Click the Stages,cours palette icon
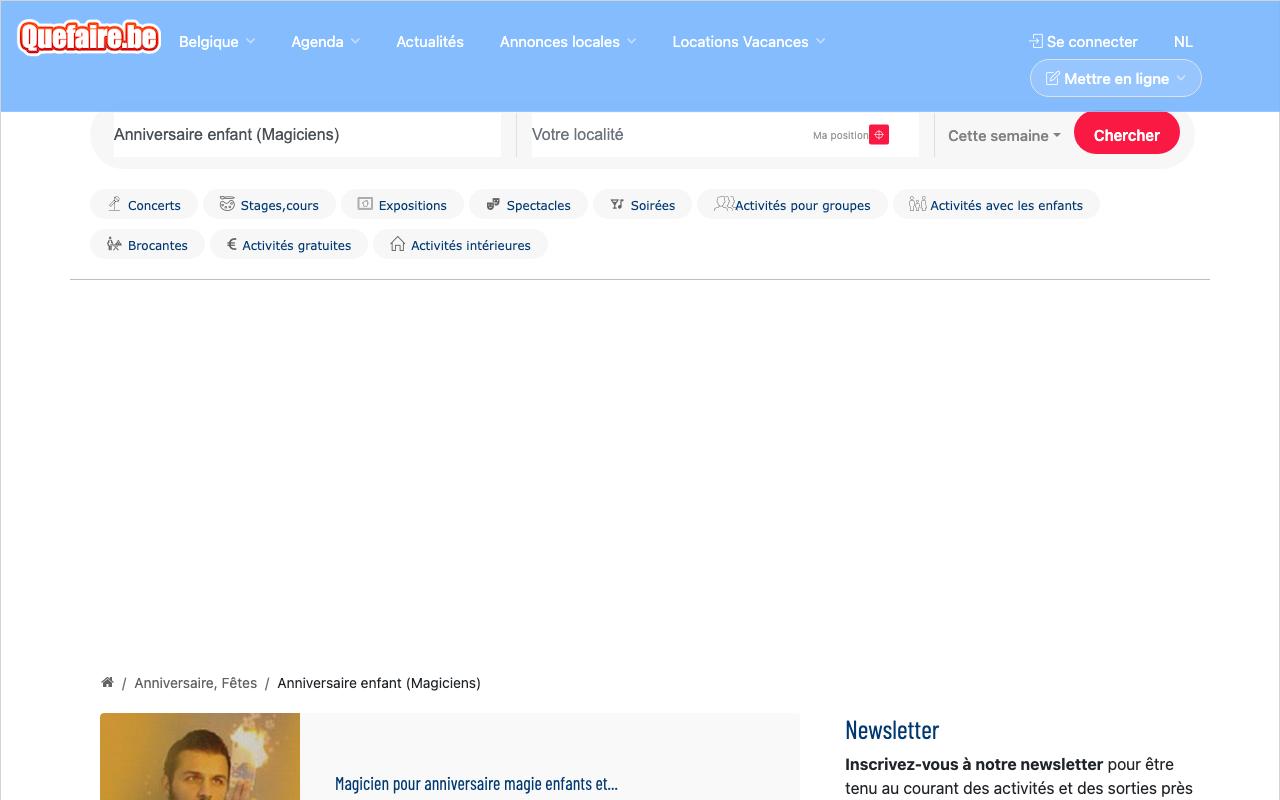 227,204
